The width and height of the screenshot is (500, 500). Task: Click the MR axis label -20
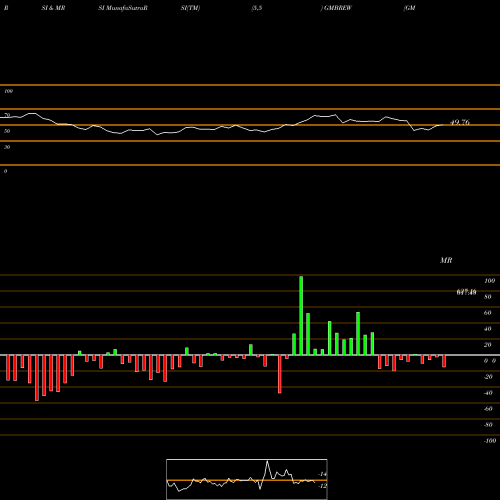[488, 377]
